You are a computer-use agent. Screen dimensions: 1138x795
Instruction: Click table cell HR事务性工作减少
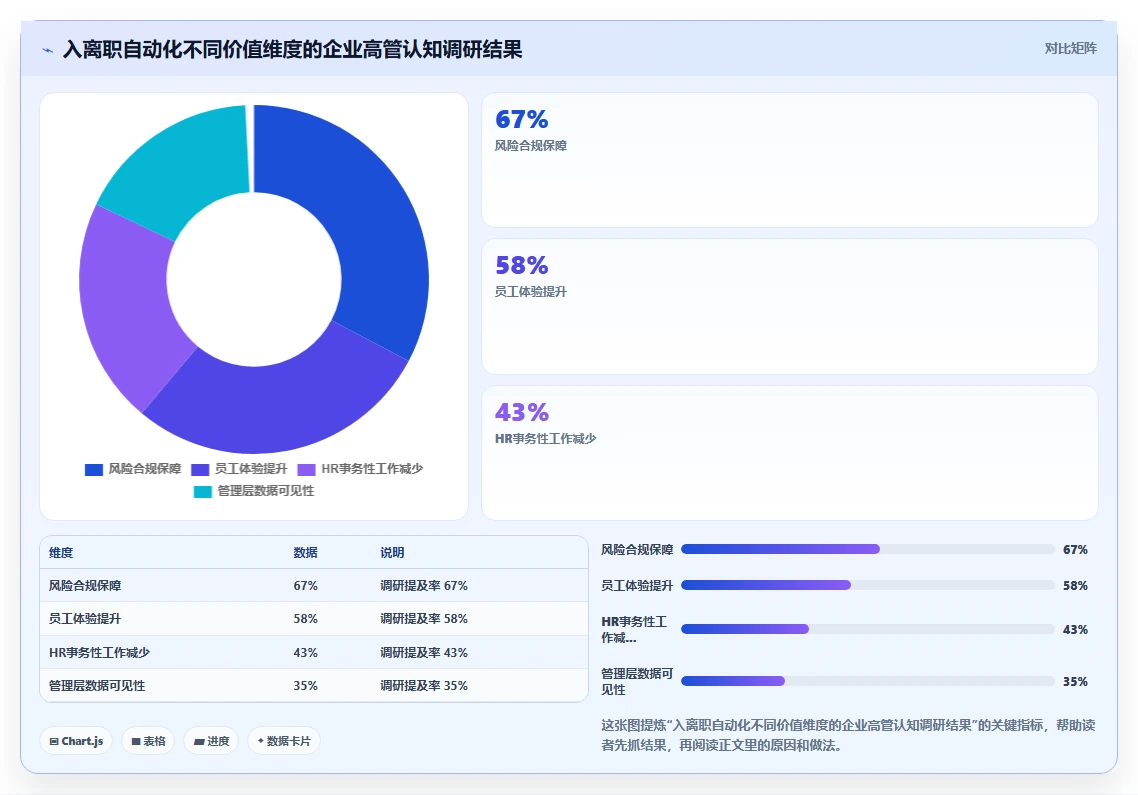(x=99, y=653)
